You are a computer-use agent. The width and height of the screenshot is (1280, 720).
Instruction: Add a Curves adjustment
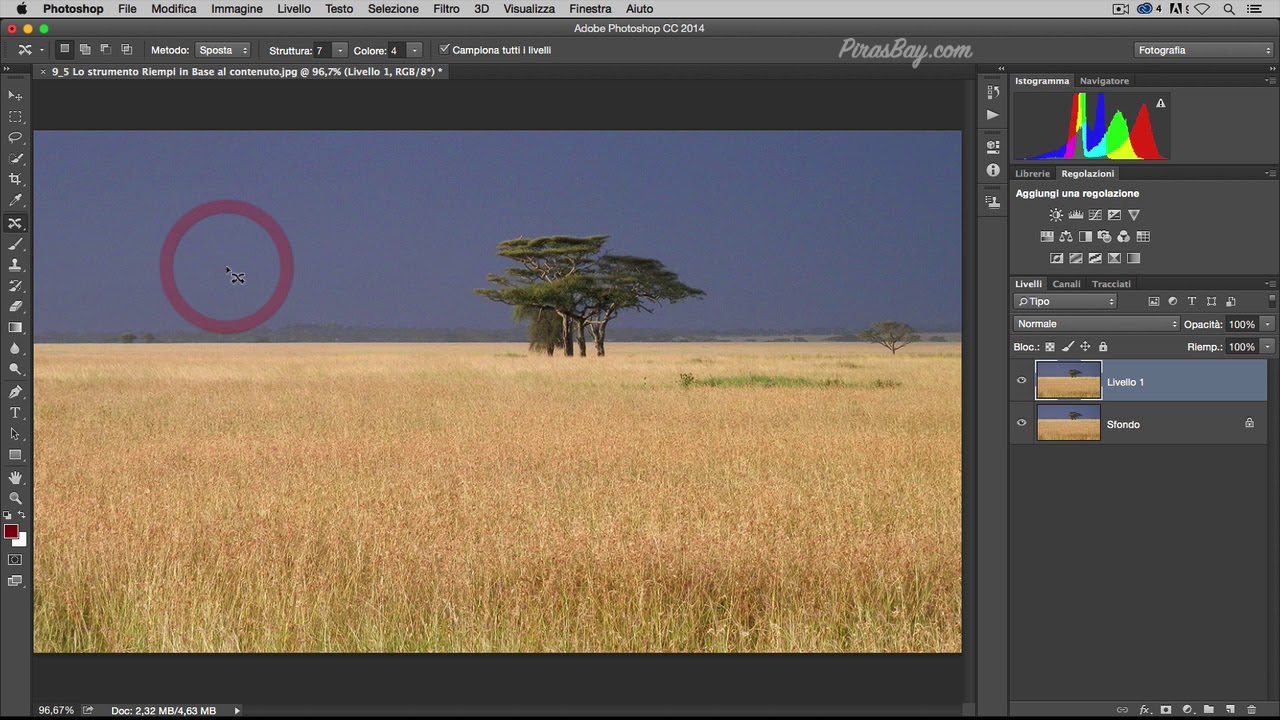1095,215
